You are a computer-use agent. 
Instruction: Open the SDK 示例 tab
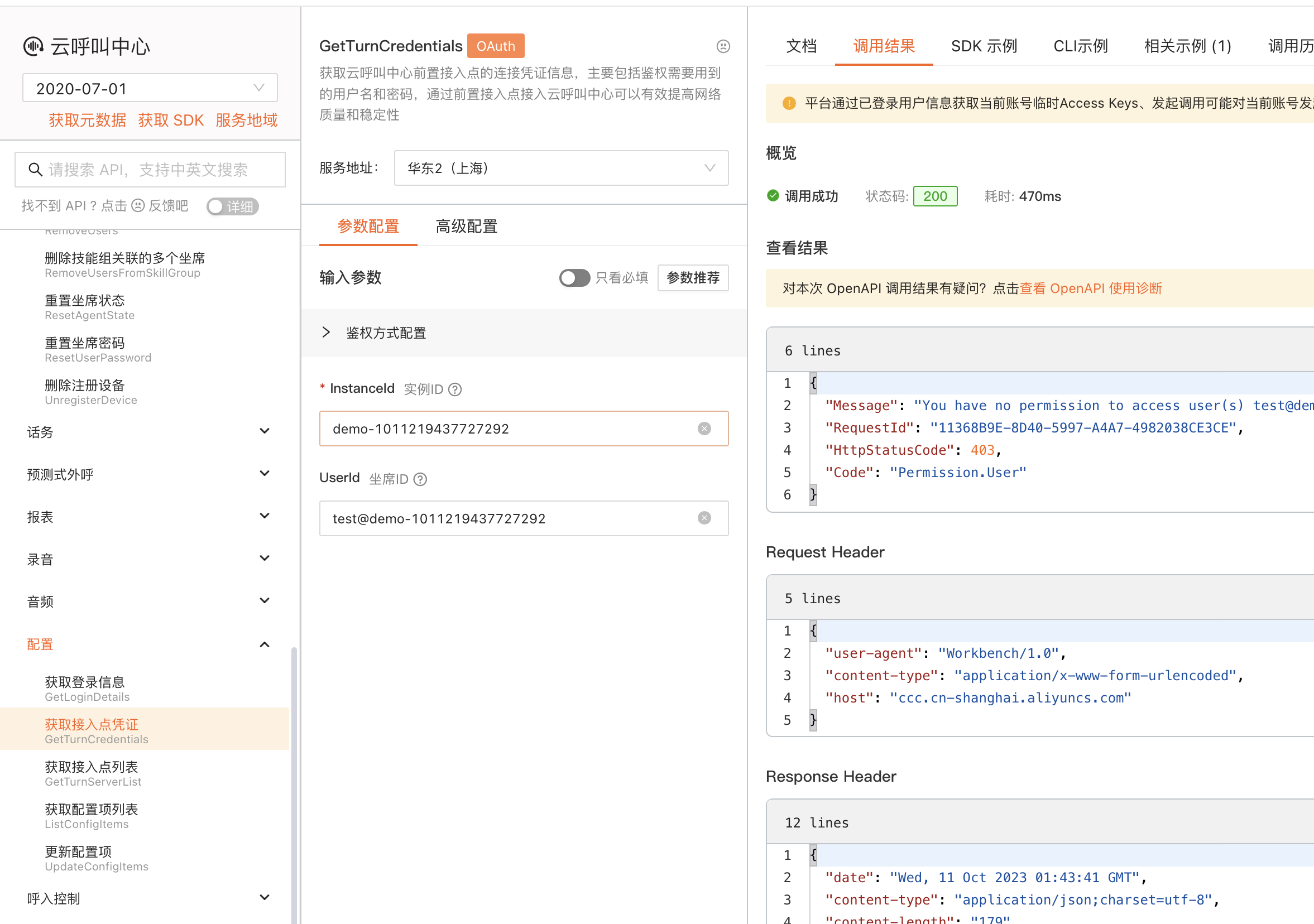[x=984, y=46]
